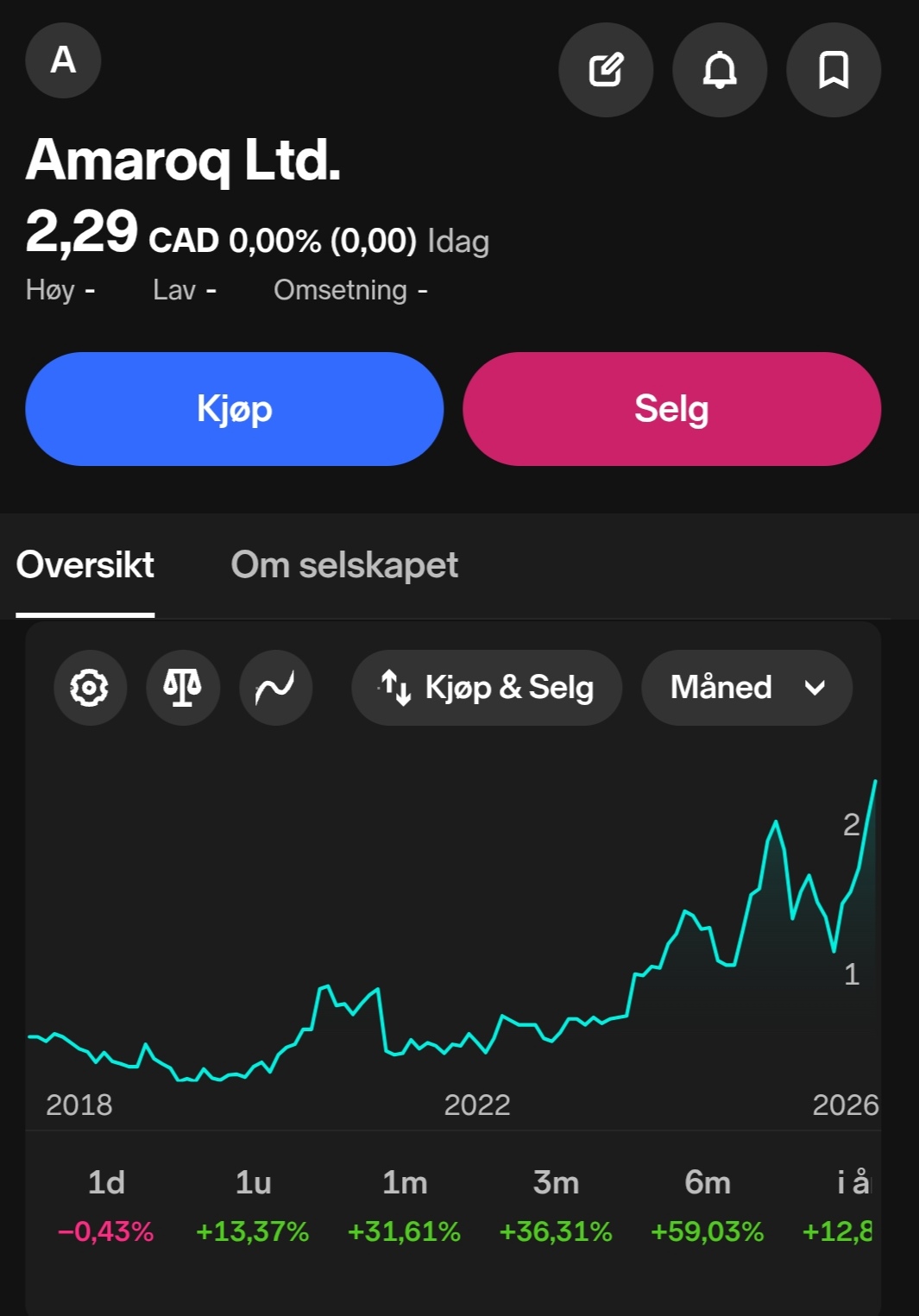Open the Om selskapet tab

(x=344, y=565)
